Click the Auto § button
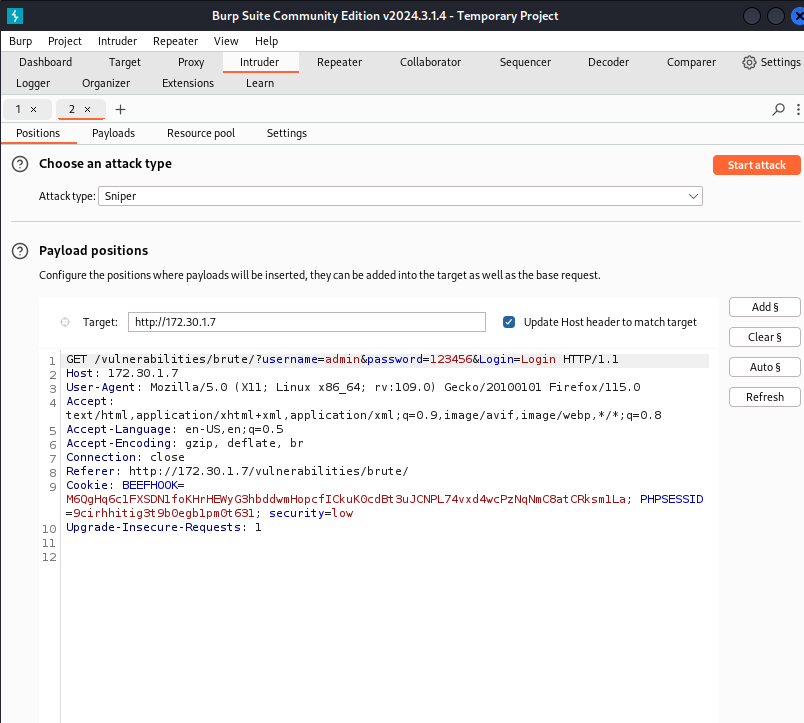This screenshot has height=723, width=804. [765, 367]
